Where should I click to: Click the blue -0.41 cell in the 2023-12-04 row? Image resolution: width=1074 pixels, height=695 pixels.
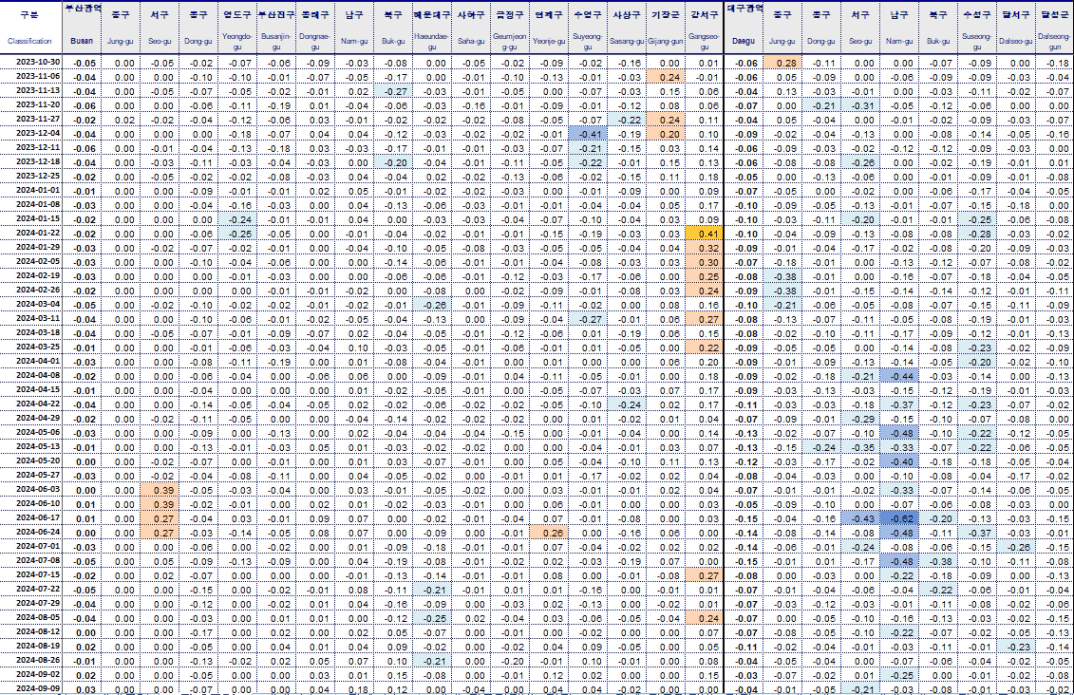588,134
